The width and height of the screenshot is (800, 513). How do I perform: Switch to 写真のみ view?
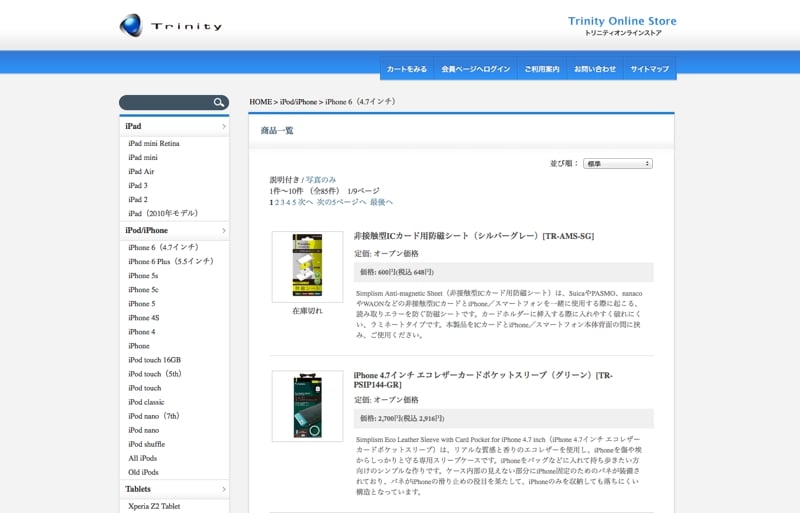pos(321,179)
